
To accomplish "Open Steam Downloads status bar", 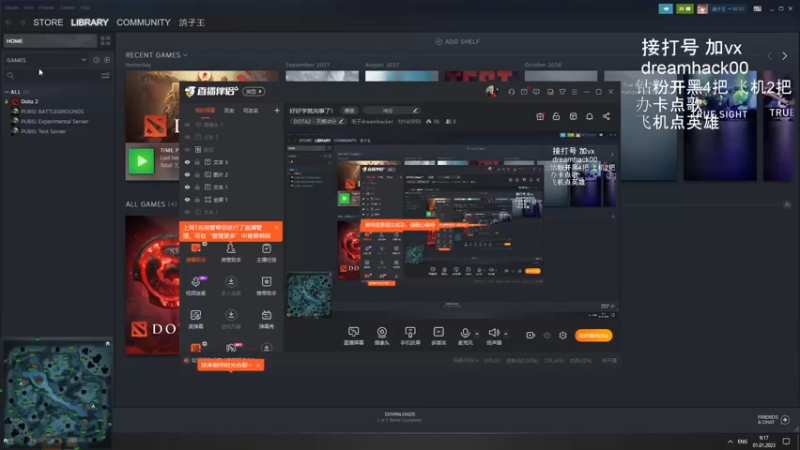I will point(399,417).
